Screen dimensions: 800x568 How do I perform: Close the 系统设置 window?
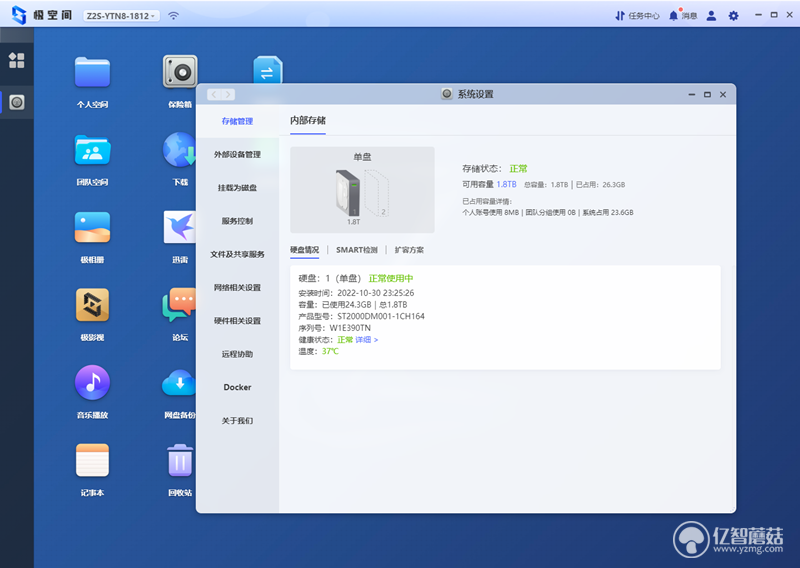(x=723, y=94)
